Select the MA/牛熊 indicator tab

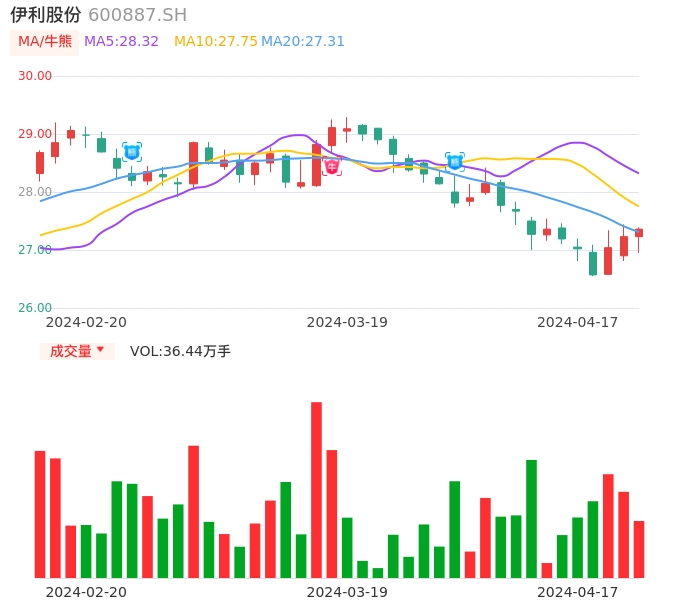click(x=45, y=42)
